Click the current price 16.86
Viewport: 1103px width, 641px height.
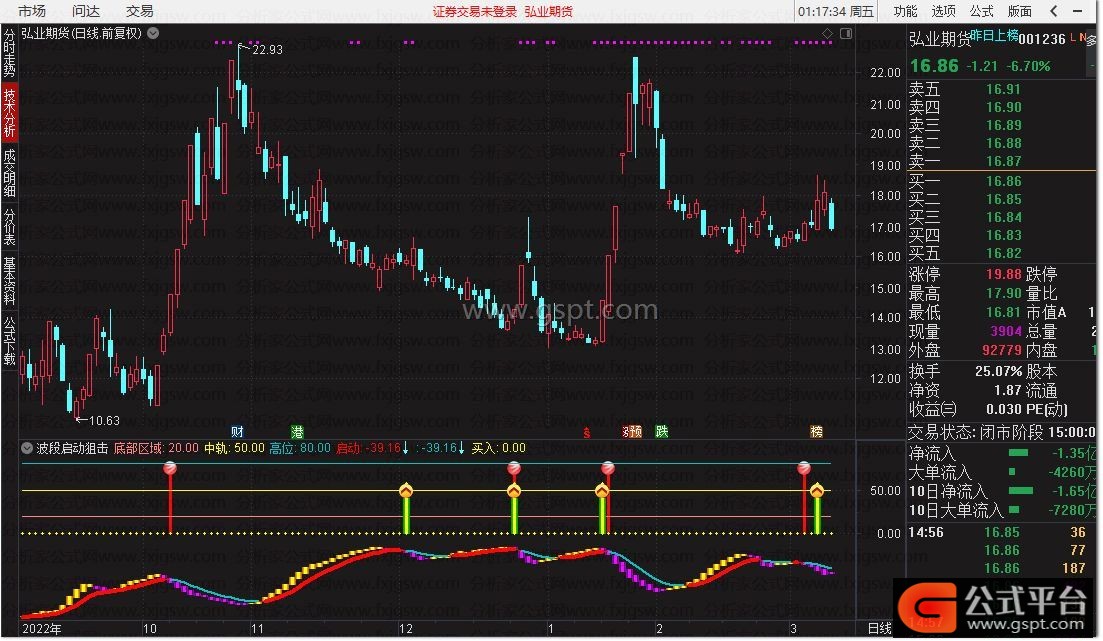click(x=934, y=65)
